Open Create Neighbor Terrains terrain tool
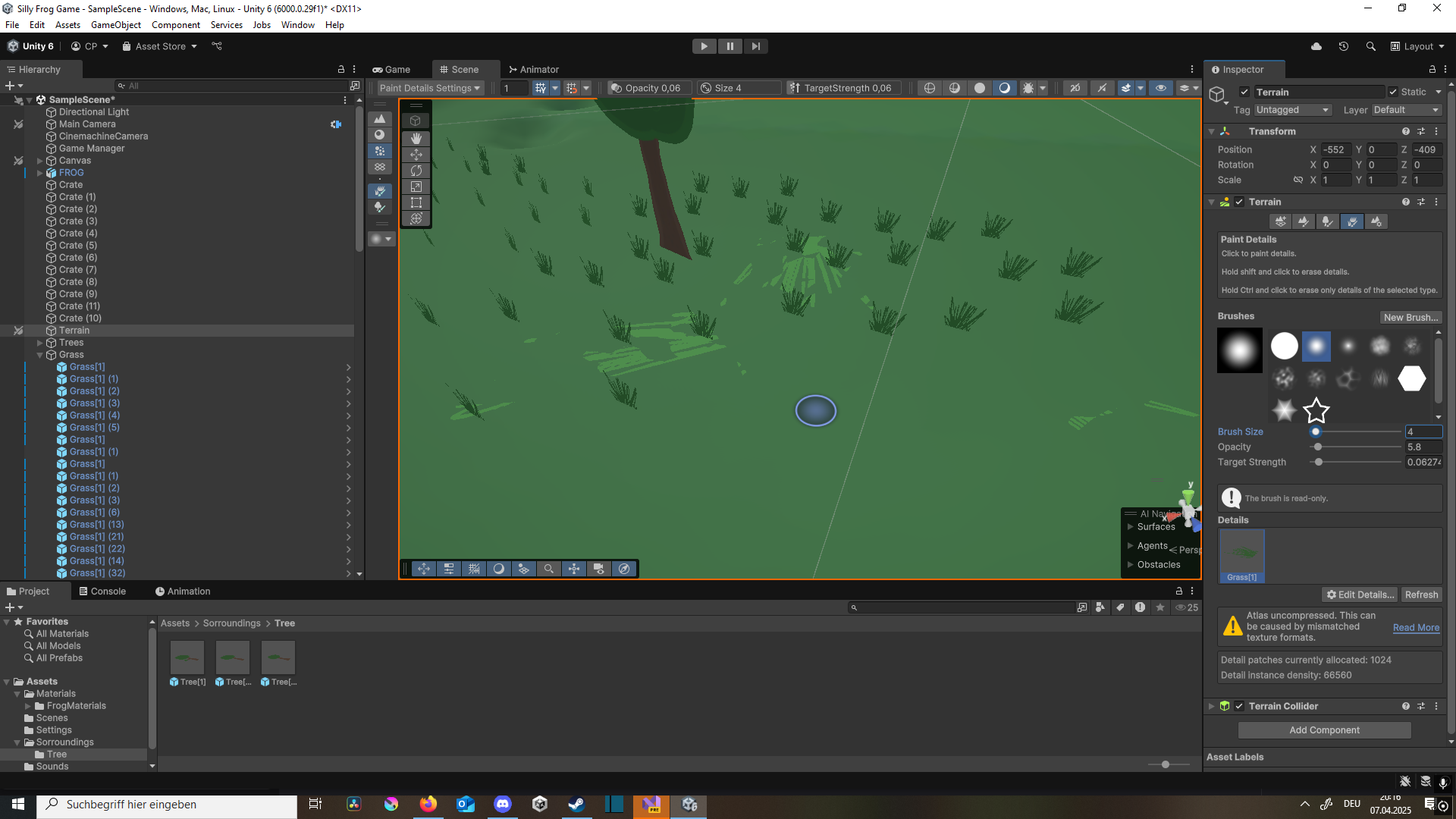 1280,221
